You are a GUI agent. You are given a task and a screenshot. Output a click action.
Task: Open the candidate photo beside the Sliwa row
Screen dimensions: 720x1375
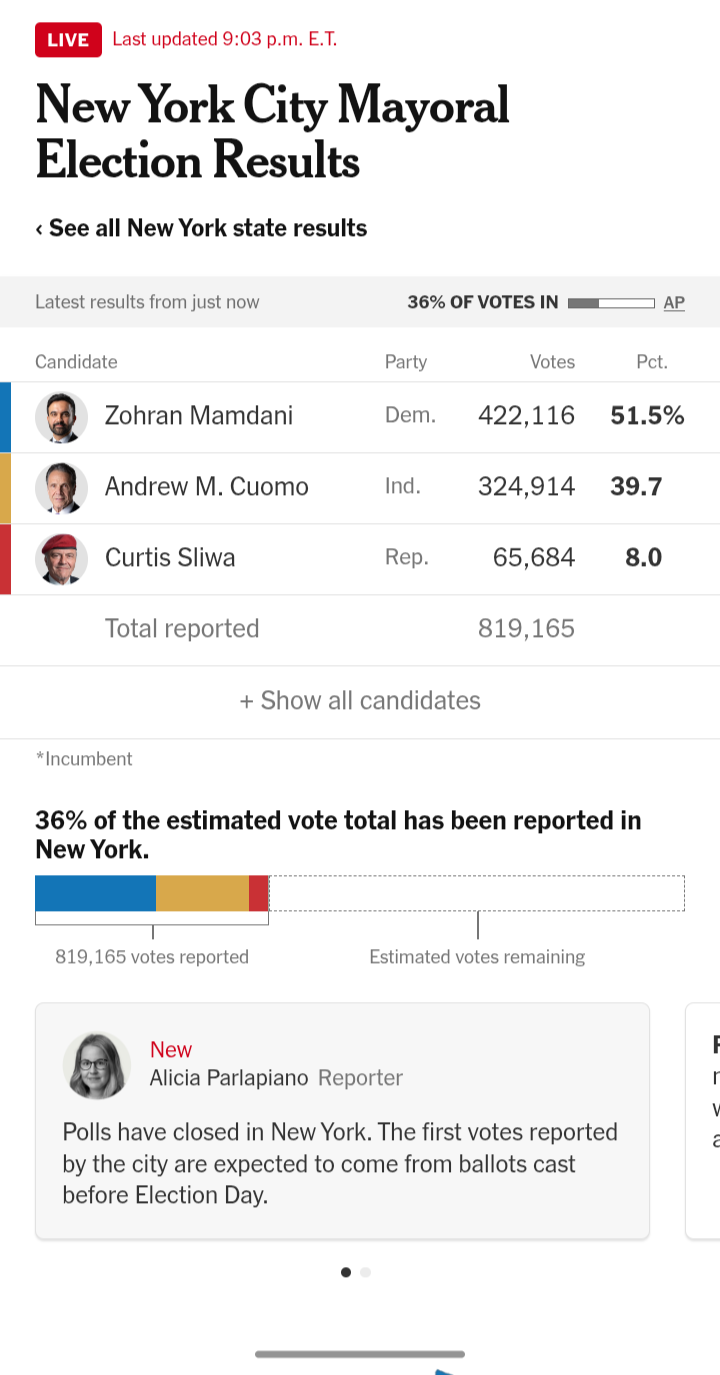click(62, 559)
